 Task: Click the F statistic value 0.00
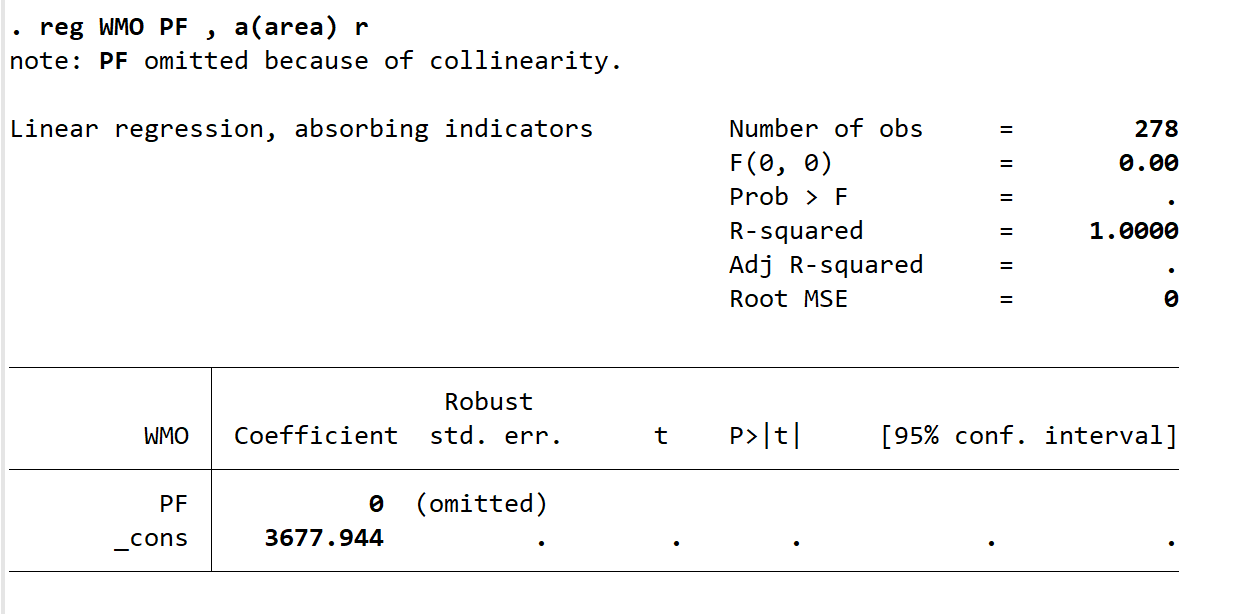pyautogui.click(x=1148, y=163)
